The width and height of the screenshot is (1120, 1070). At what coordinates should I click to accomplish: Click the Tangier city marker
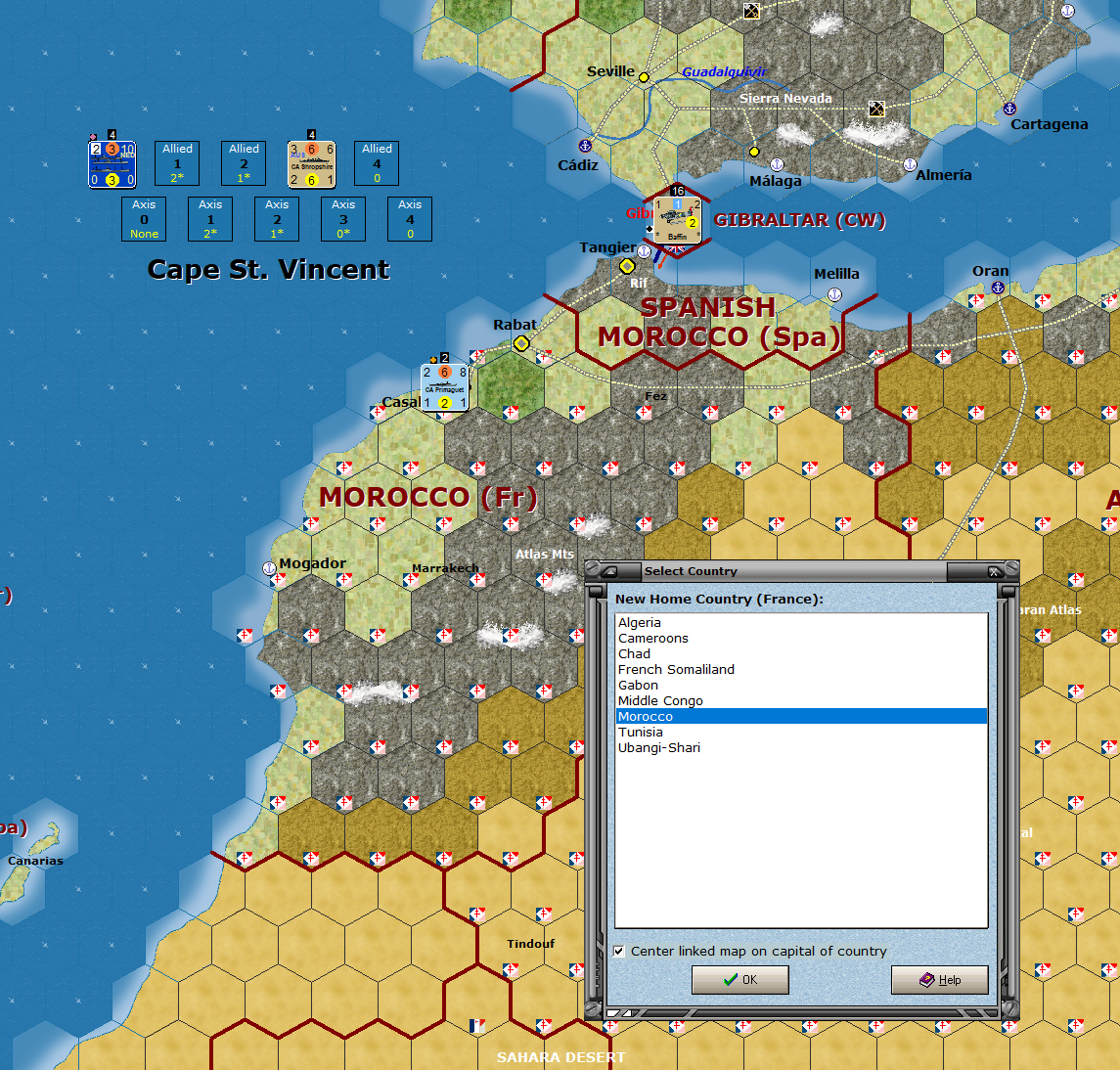pyautogui.click(x=627, y=266)
